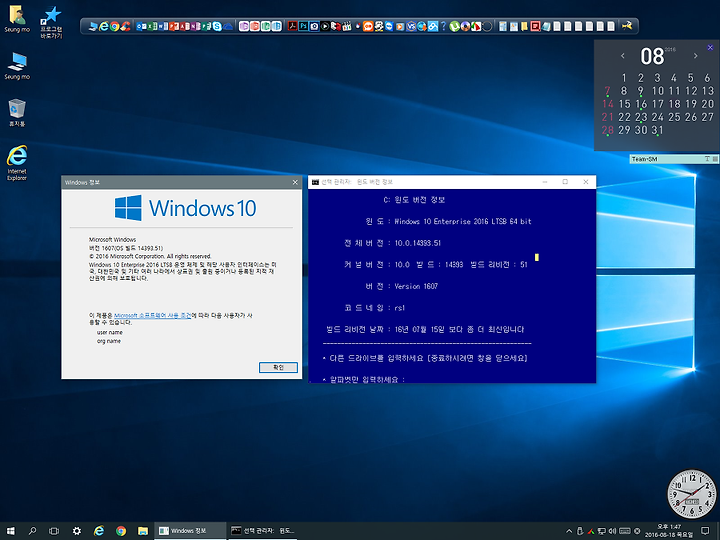
Task: Select the star program shortcut desktop icon
Action: 51,22
